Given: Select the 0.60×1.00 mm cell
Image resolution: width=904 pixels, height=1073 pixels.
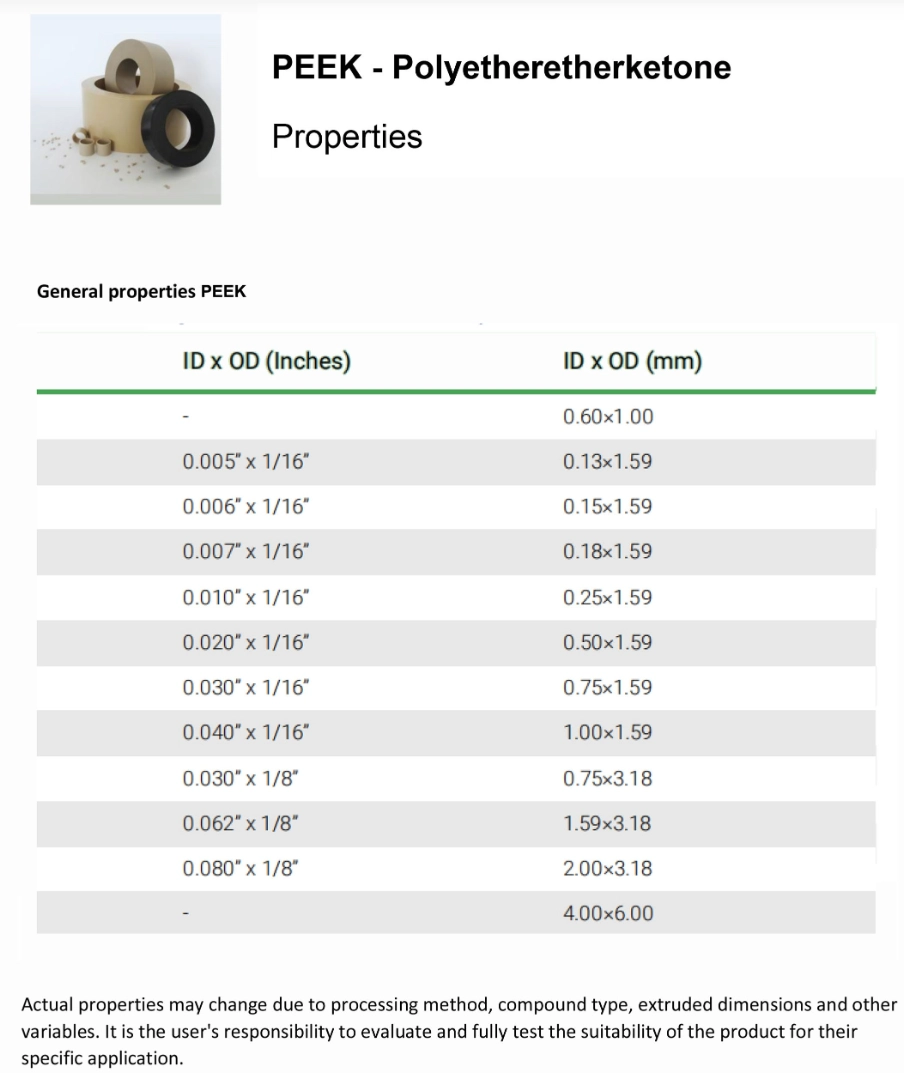Looking at the screenshot, I should (x=608, y=416).
